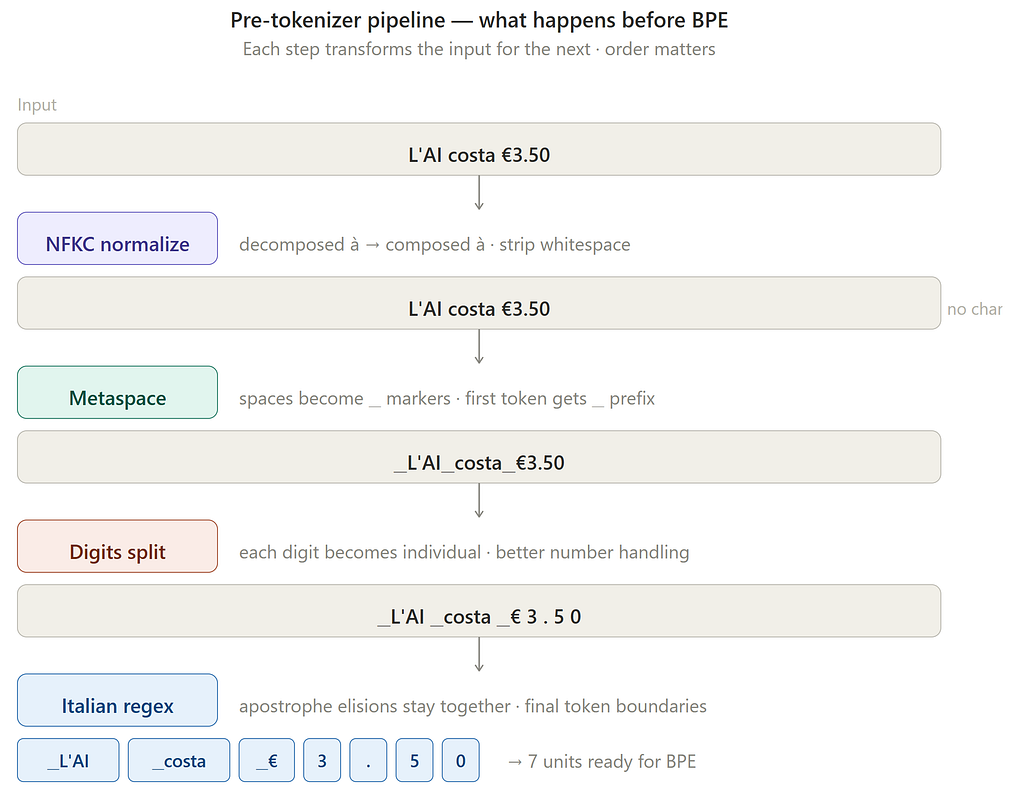This screenshot has height=803, width=1024.
Task: Select the token chip with digit 3
Action: click(x=322, y=760)
